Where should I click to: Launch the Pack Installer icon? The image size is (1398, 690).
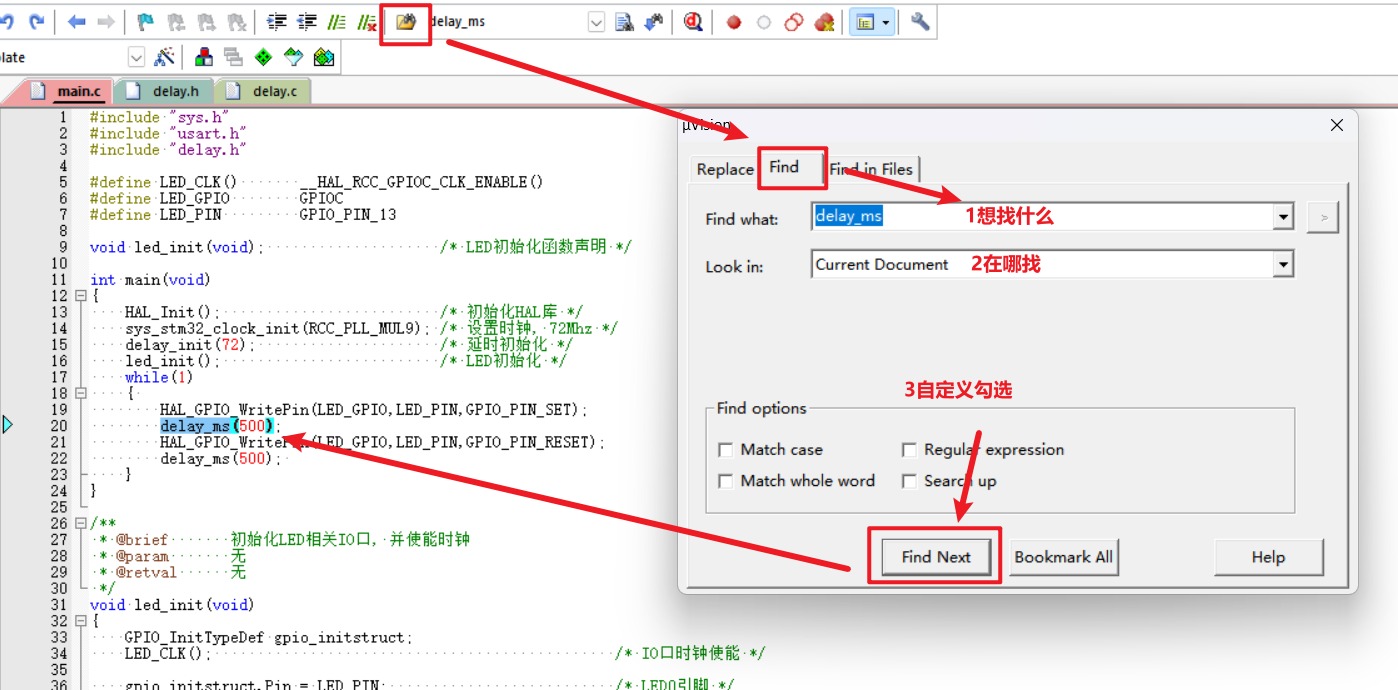[x=323, y=57]
